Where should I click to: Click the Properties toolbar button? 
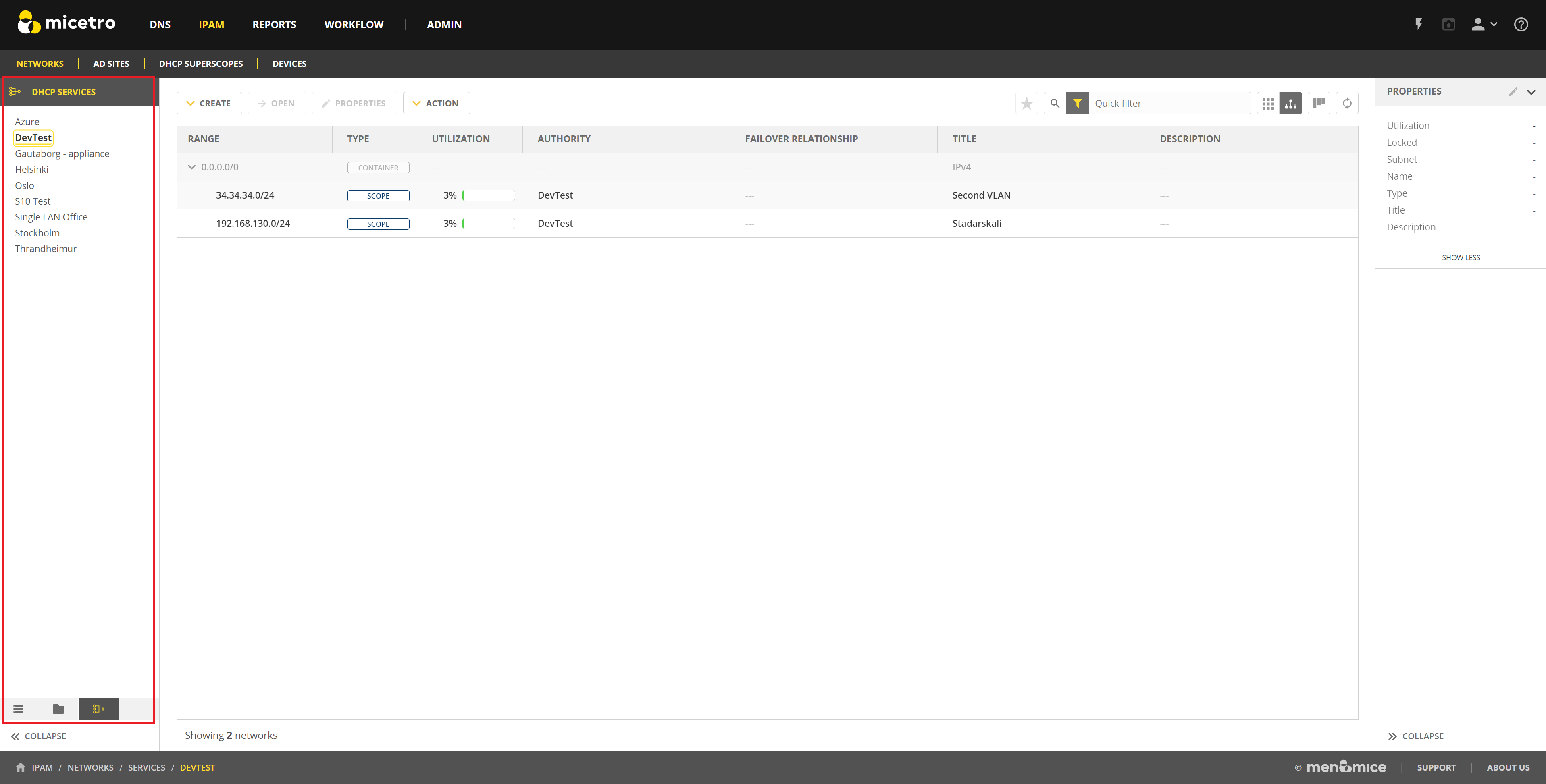tap(354, 103)
